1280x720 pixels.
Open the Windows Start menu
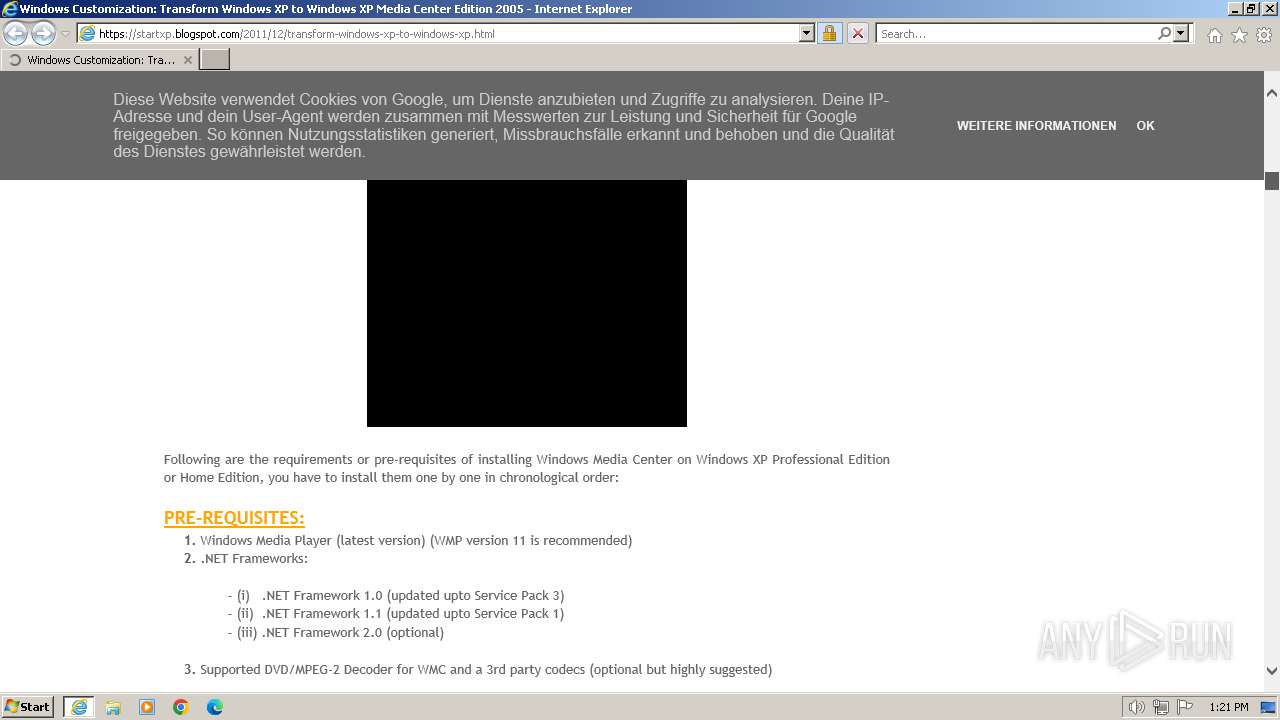pos(28,707)
